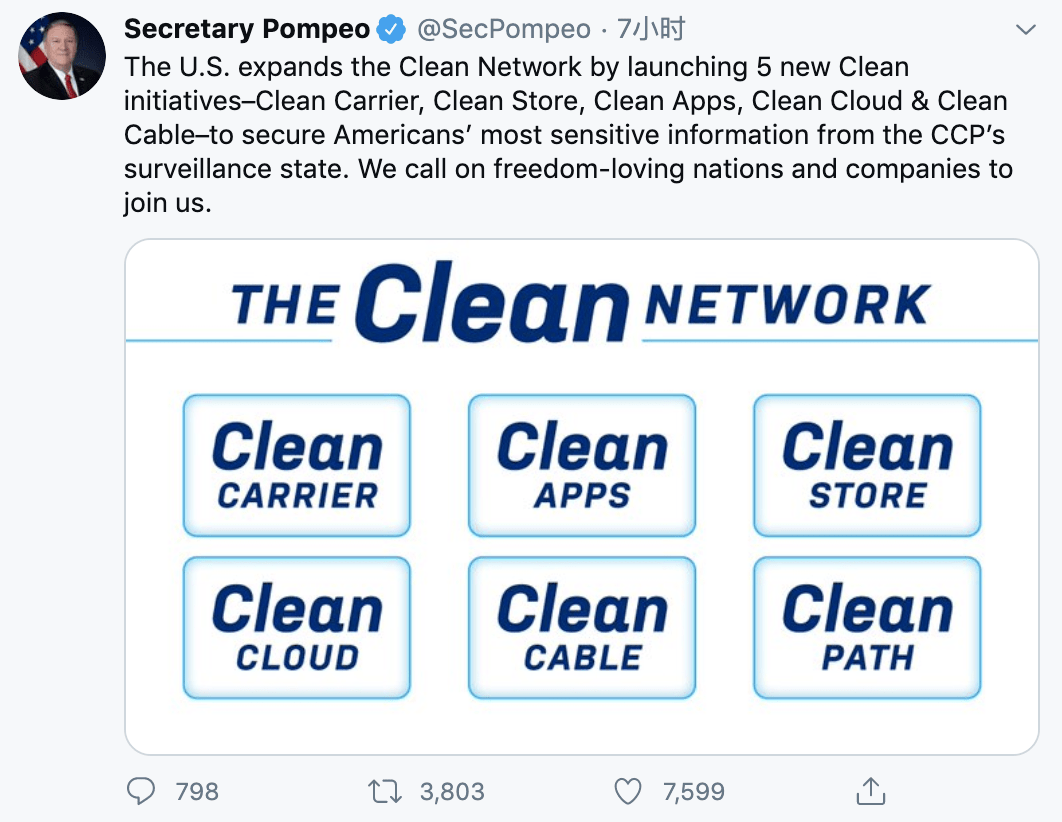Click the Clean Cable box in image
Image resolution: width=1062 pixels, height=822 pixels.
click(582, 628)
